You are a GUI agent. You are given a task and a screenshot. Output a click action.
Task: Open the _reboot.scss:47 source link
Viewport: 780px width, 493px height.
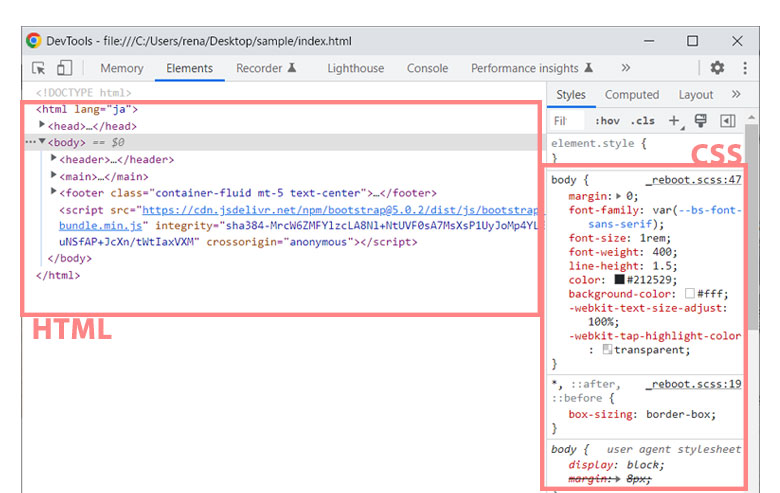pyautogui.click(x=693, y=180)
